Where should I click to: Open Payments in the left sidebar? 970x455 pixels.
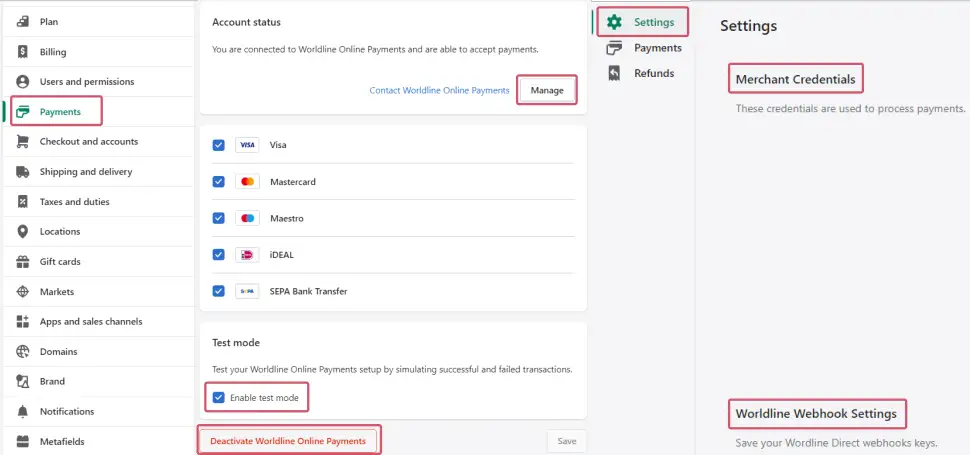60,112
